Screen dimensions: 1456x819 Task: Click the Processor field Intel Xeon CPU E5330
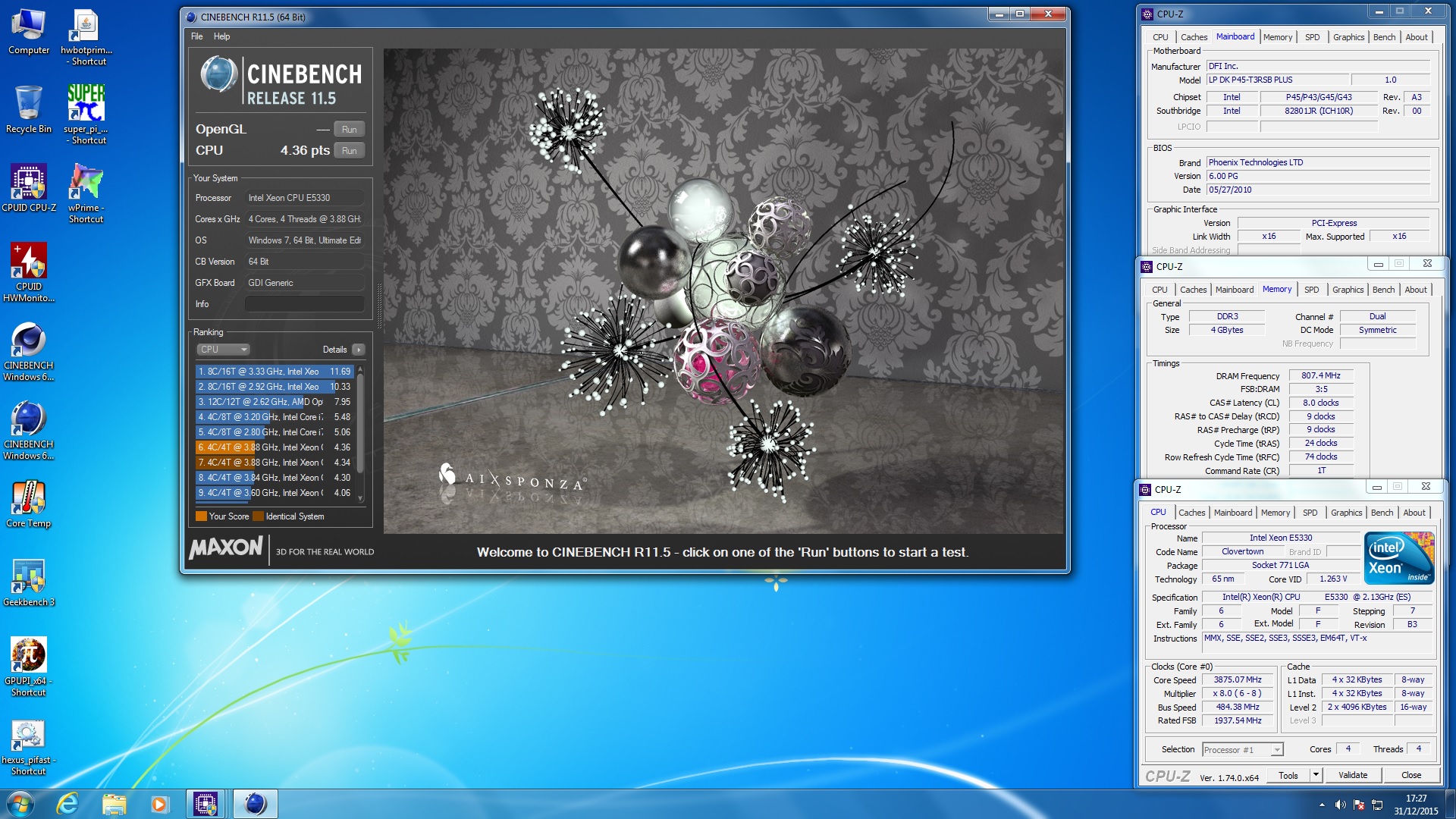pos(304,198)
